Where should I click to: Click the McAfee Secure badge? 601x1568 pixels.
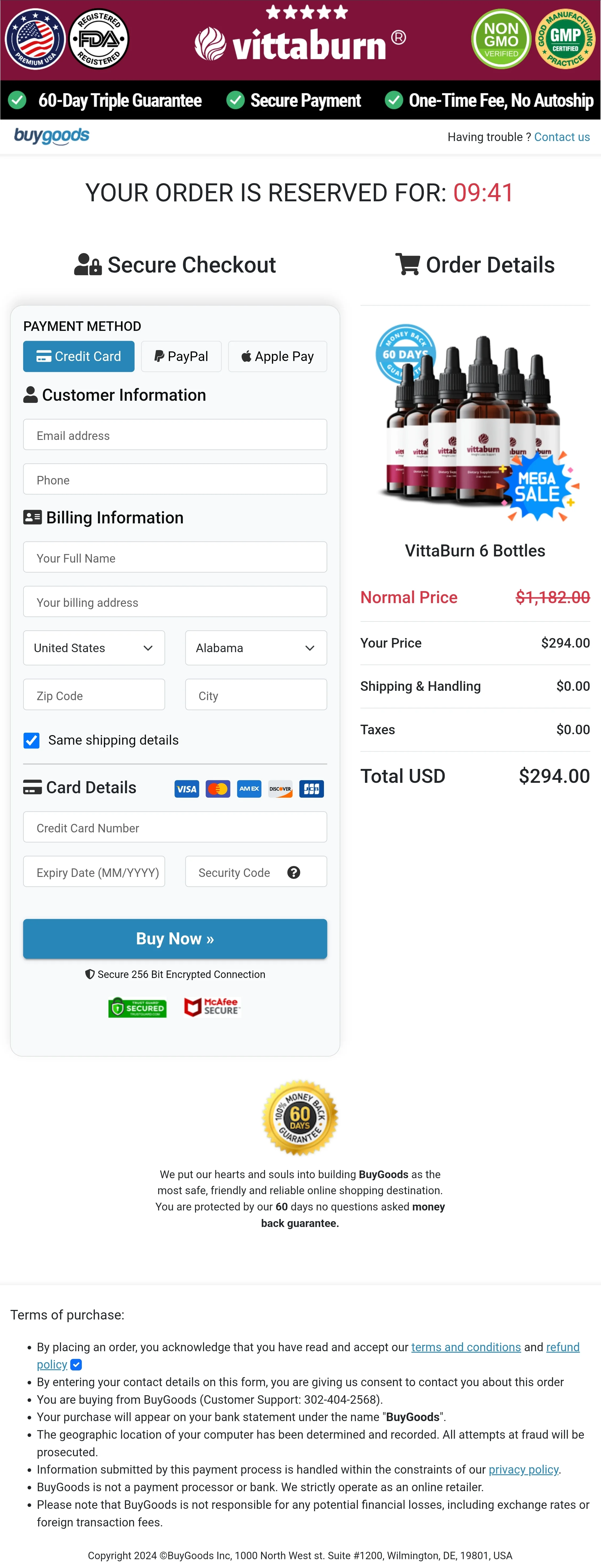pos(212,1007)
